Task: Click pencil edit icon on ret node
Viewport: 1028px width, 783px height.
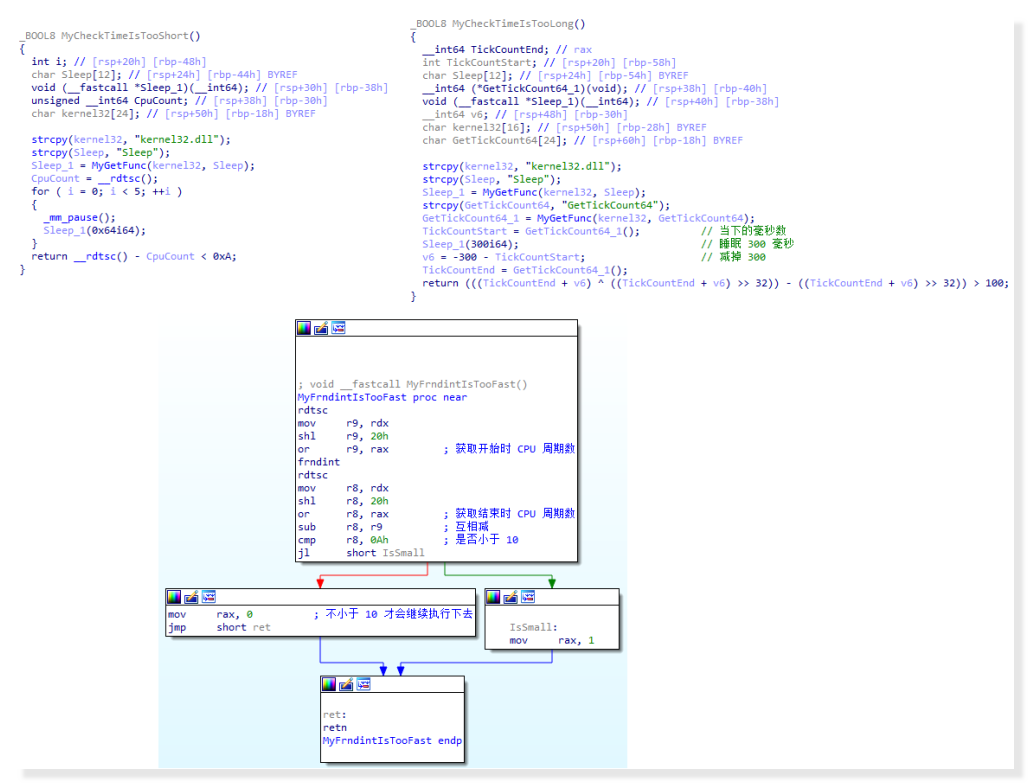Action: pos(347,684)
